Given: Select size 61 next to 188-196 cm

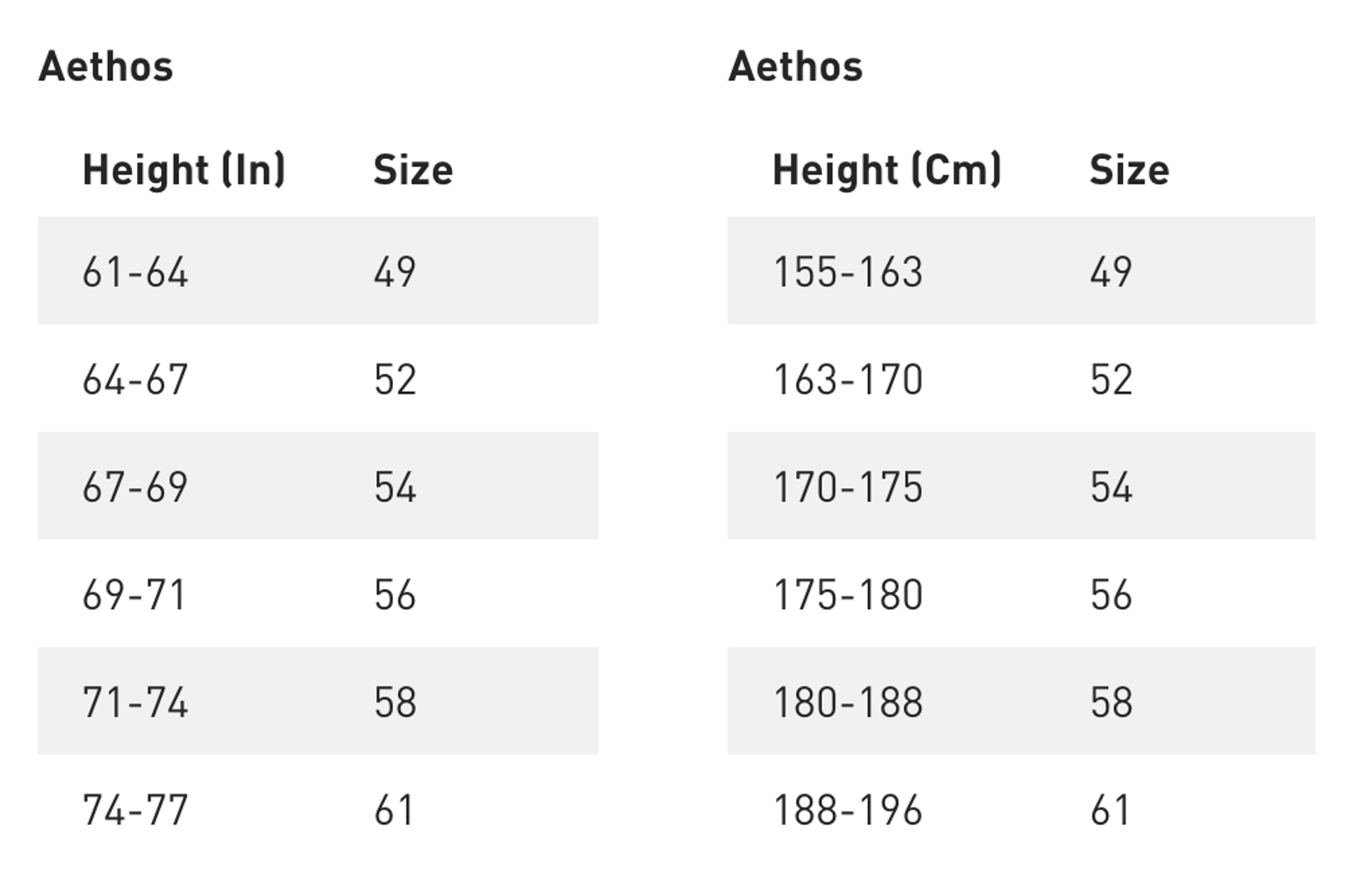Looking at the screenshot, I should pyautogui.click(x=1110, y=810).
